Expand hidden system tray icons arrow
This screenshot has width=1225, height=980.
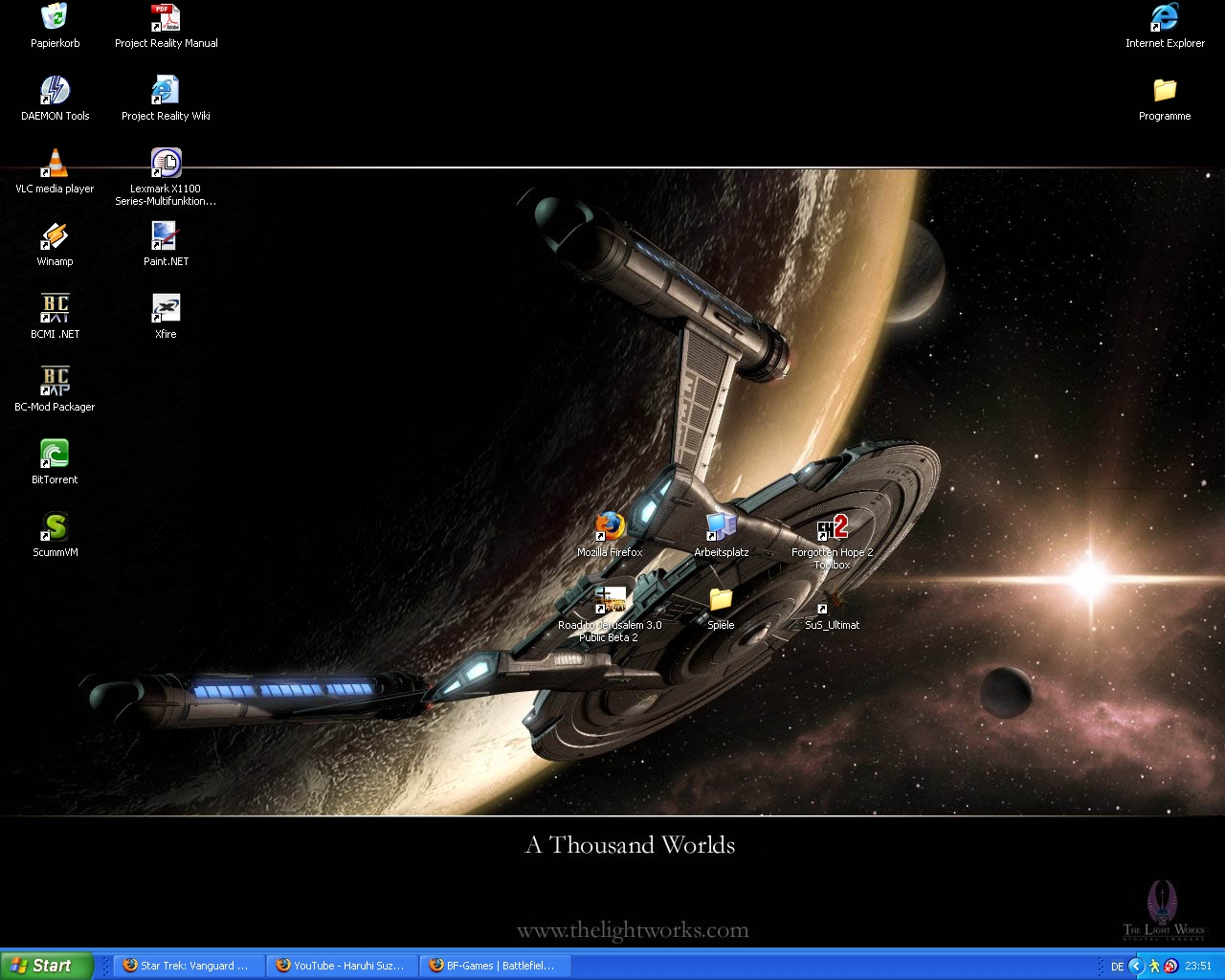(1137, 966)
